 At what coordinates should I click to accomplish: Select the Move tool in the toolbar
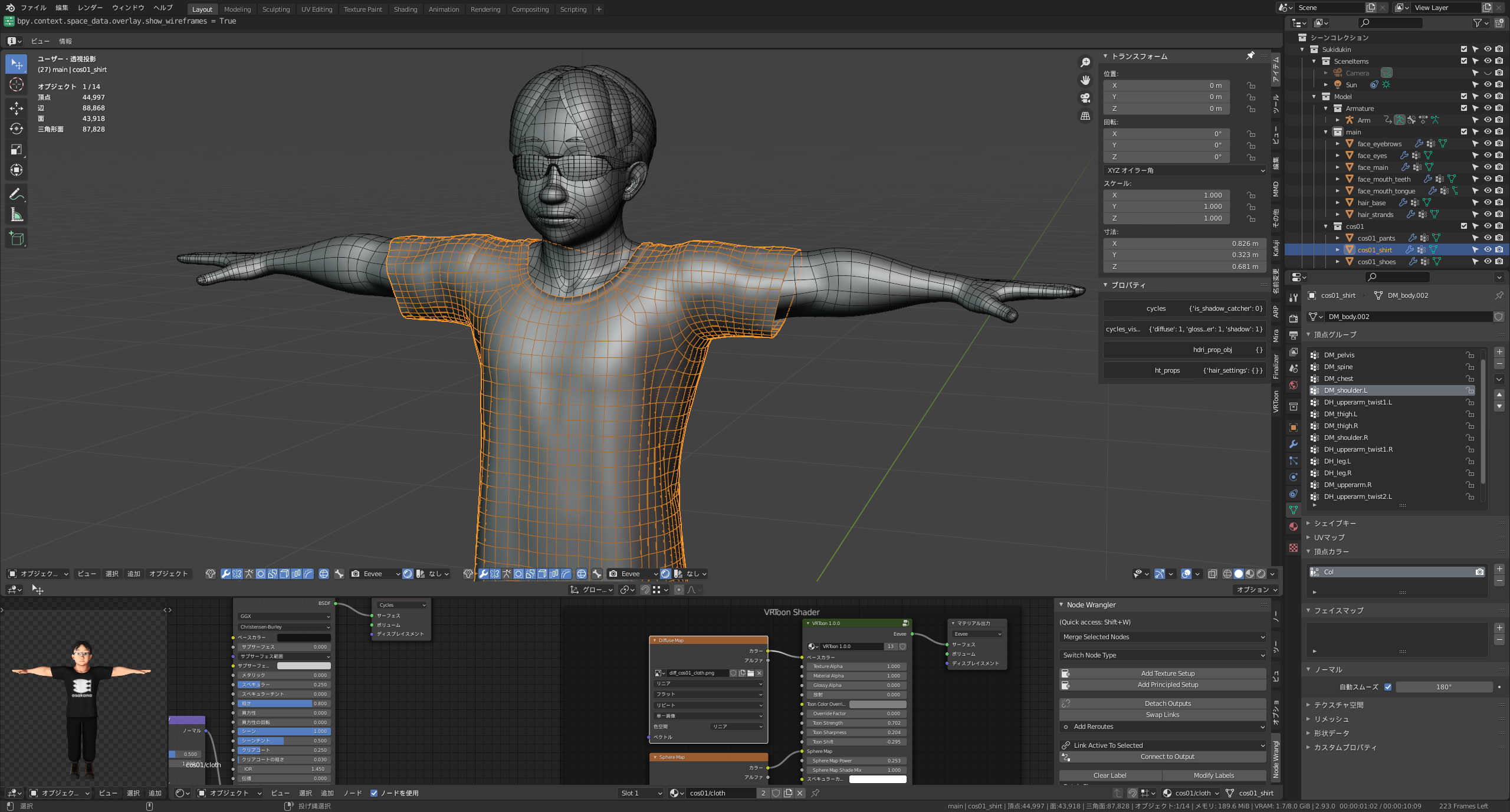click(17, 109)
